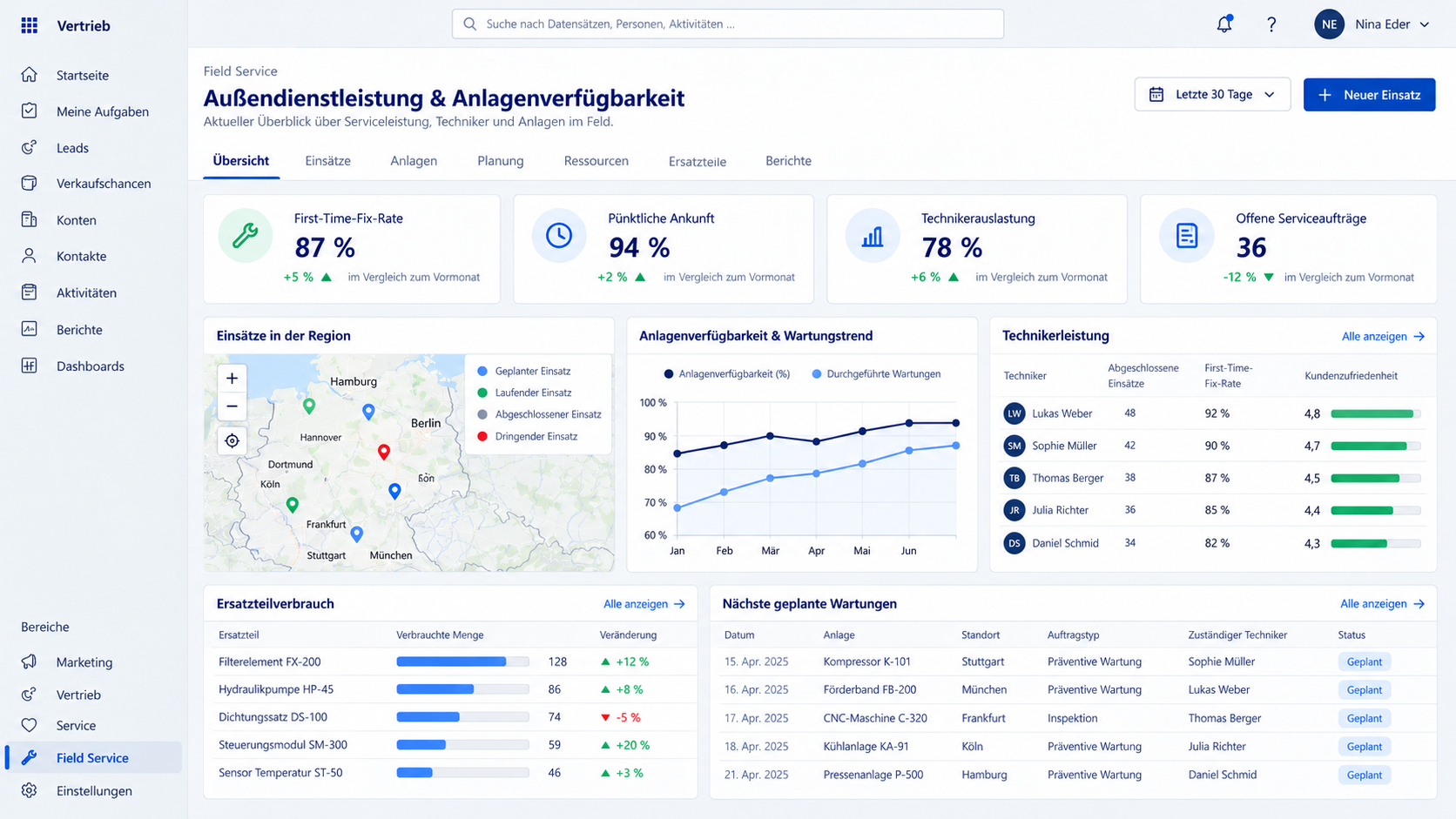The height and width of the screenshot is (819, 1456).
Task: Click the Neuer Einsatz button
Action: tap(1369, 95)
